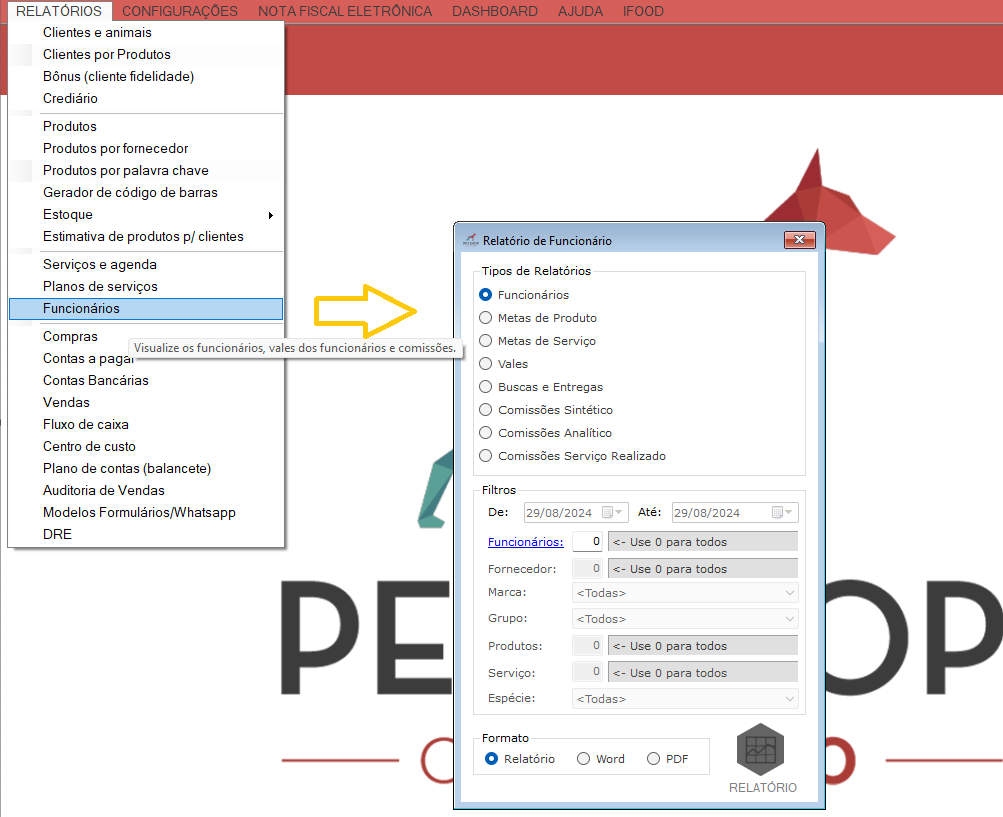Open the IFOOD menu
This screenshot has width=1003, height=817.
click(643, 11)
